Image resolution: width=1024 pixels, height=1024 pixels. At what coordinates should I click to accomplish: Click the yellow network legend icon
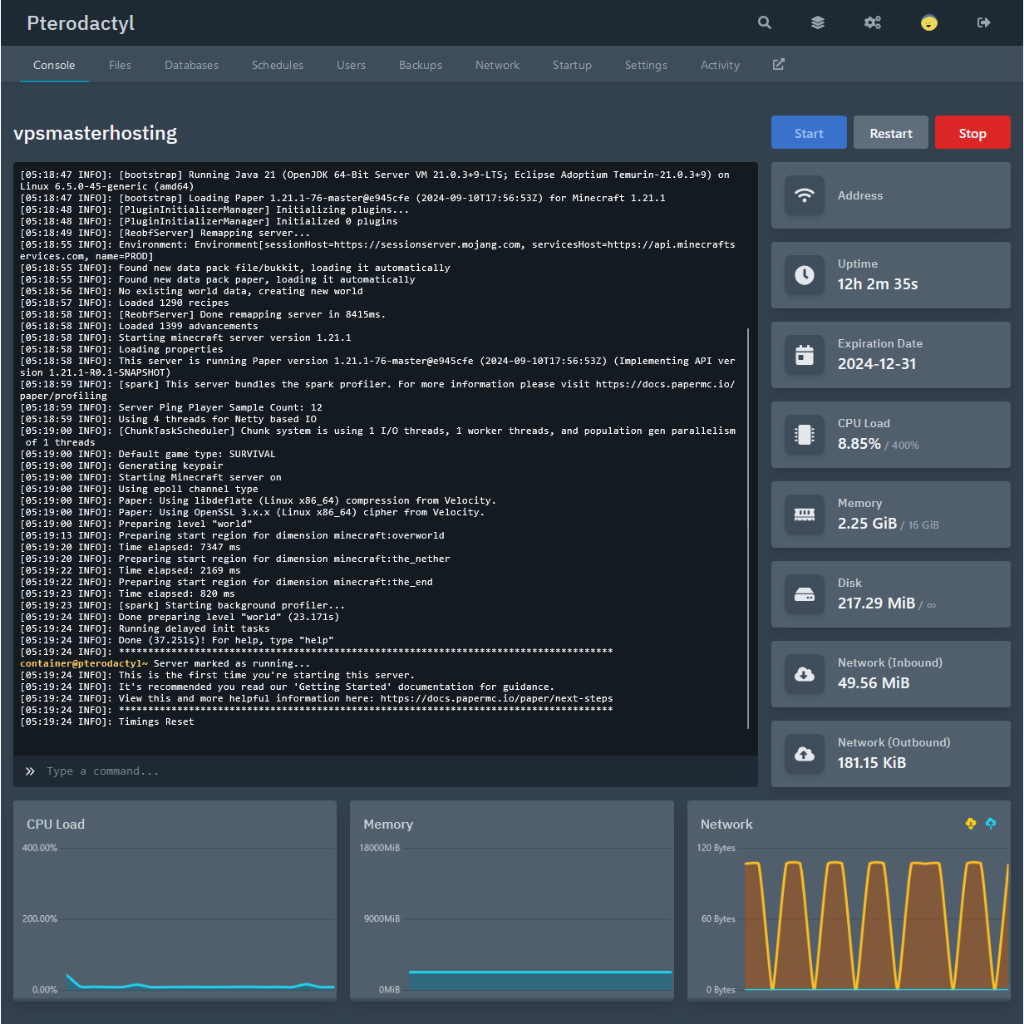970,823
